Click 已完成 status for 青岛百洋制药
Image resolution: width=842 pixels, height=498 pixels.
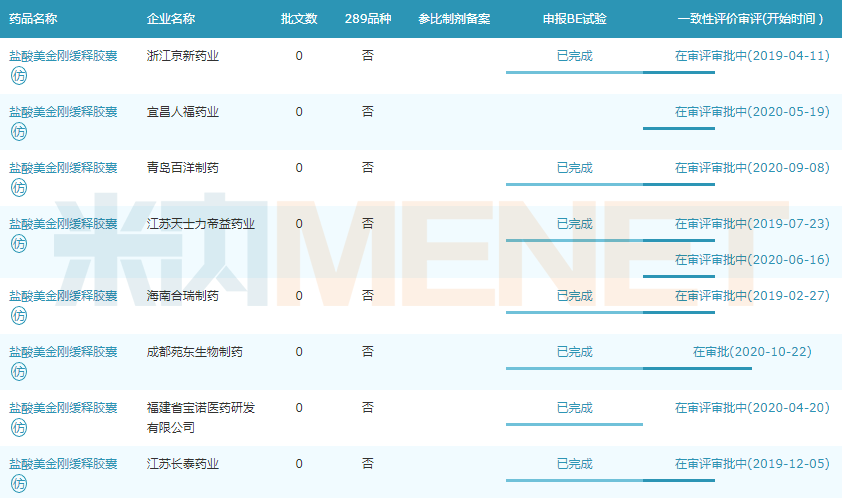575,168
